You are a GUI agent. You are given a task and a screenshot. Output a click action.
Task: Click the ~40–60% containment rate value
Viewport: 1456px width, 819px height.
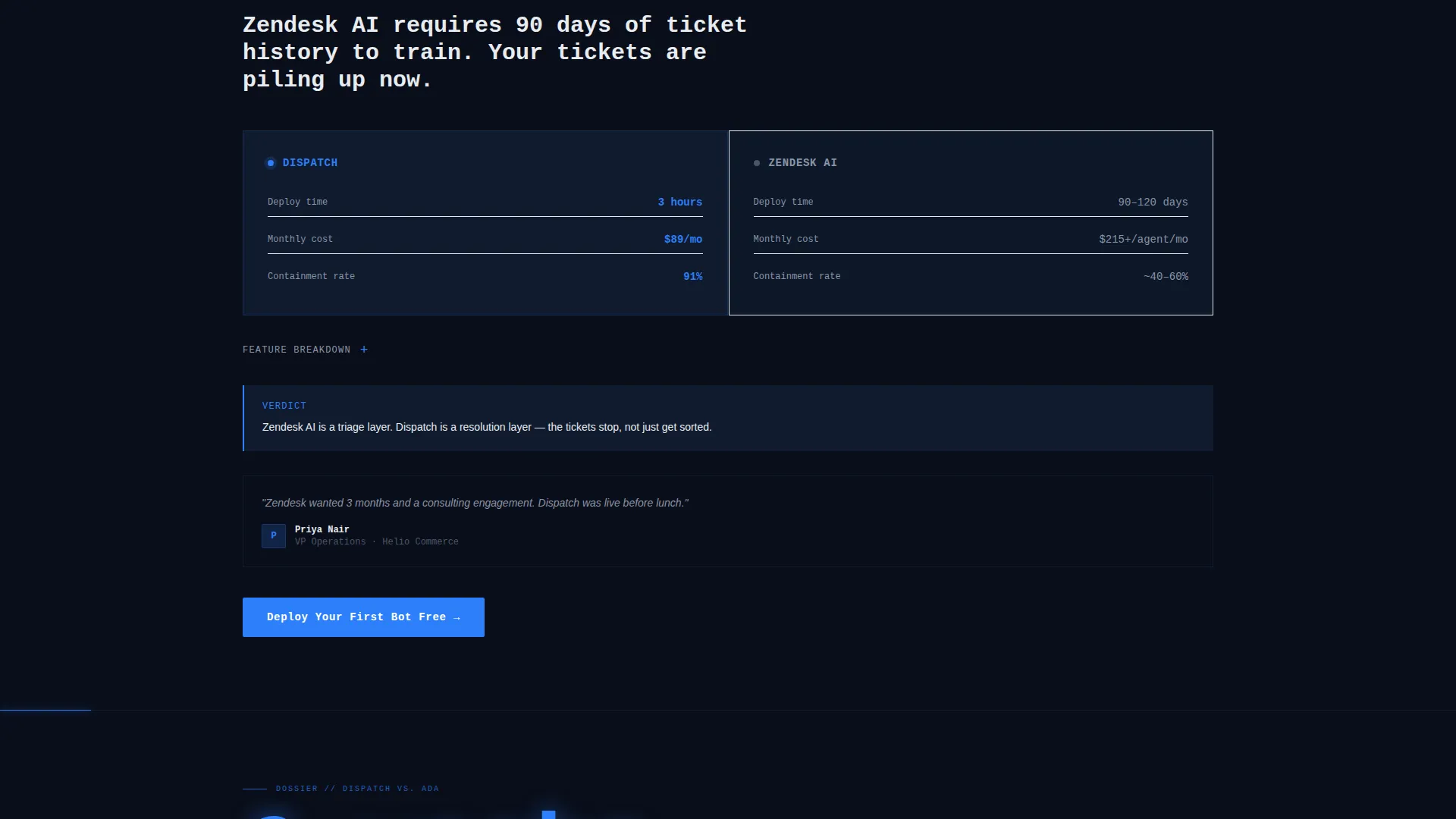1166,277
